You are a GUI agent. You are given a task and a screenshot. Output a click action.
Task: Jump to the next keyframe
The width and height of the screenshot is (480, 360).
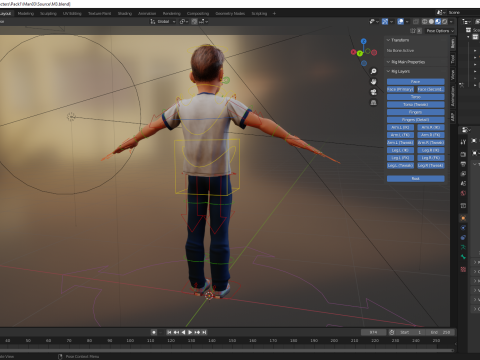(x=197, y=332)
